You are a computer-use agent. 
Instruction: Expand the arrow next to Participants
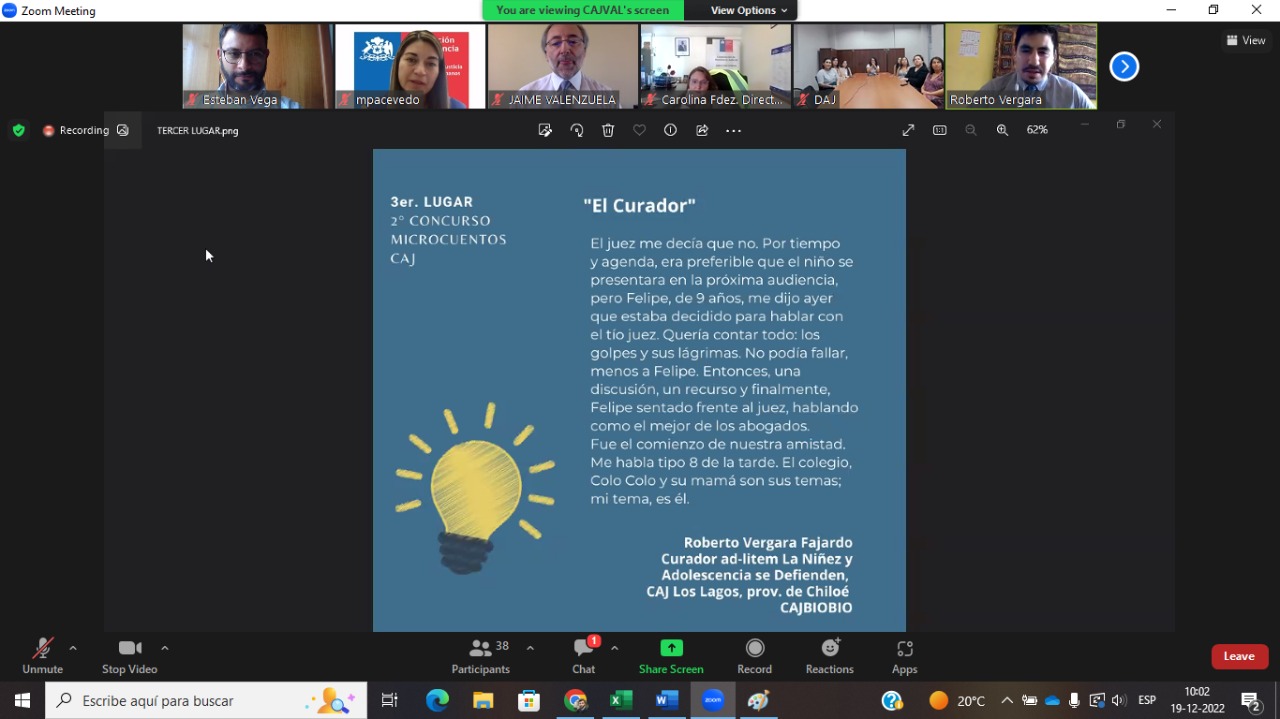[530, 648]
